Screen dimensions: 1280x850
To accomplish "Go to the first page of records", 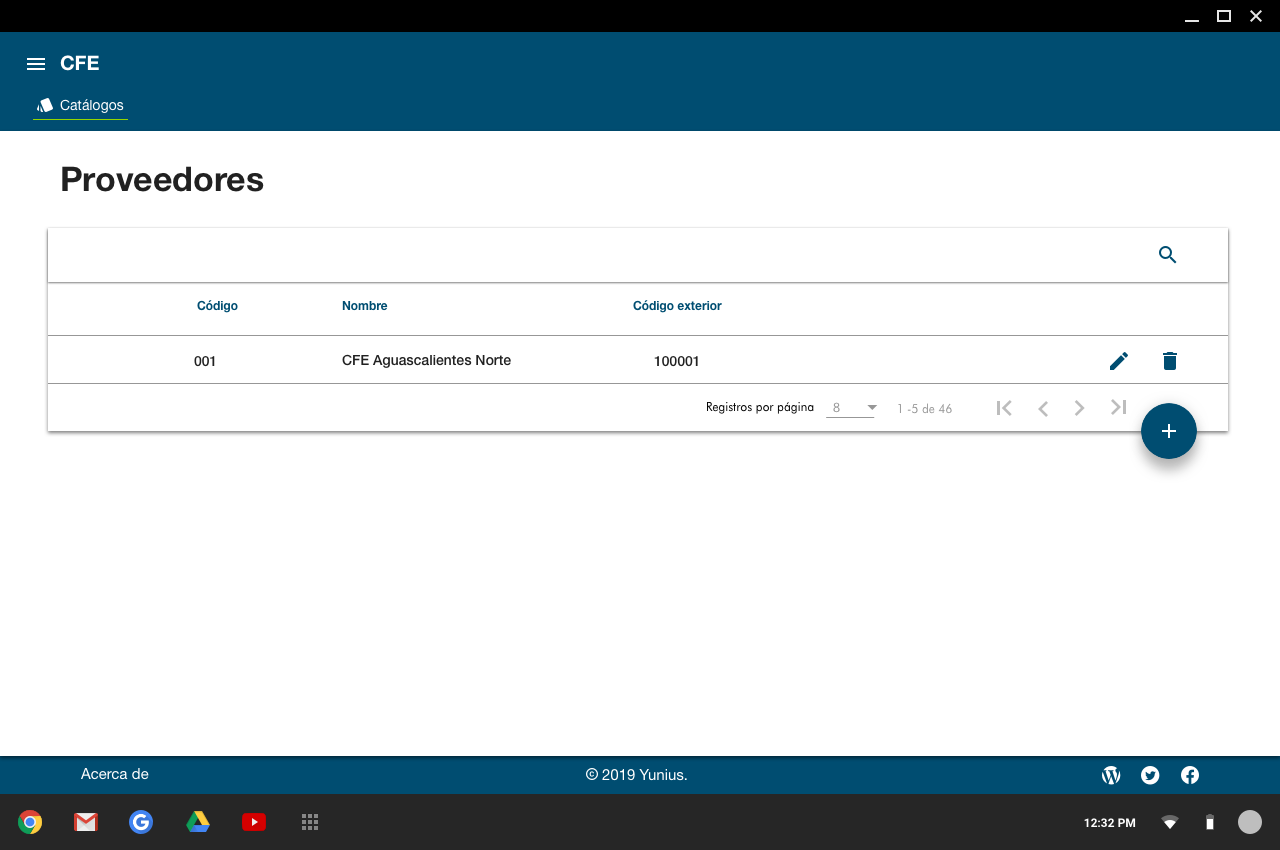I will point(1004,408).
